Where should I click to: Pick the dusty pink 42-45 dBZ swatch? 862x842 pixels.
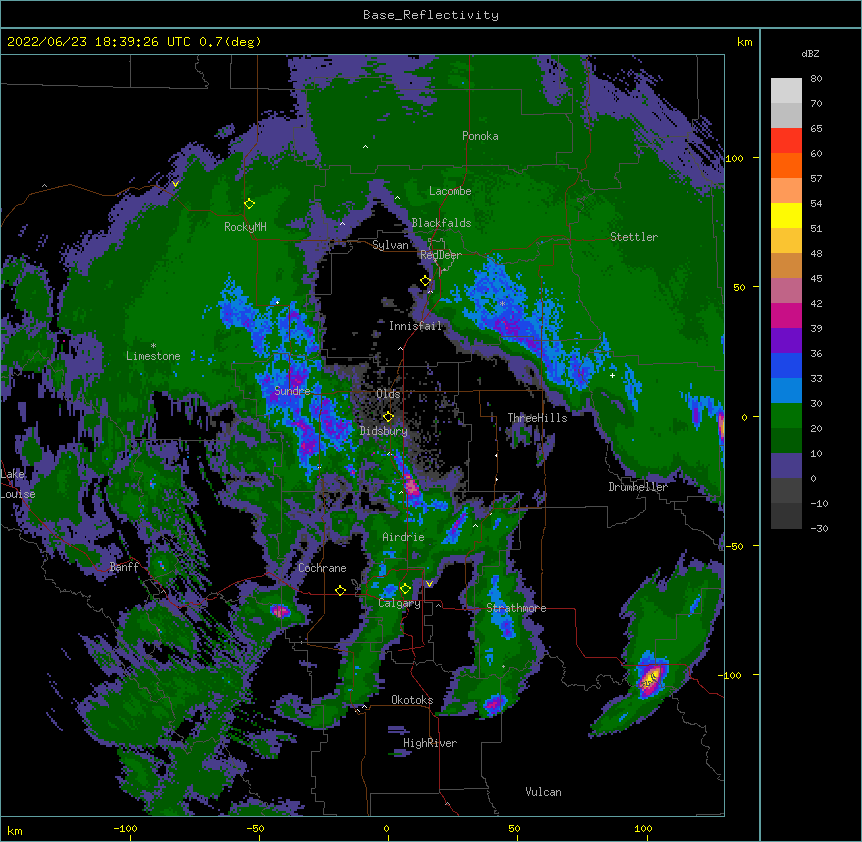(x=786, y=291)
